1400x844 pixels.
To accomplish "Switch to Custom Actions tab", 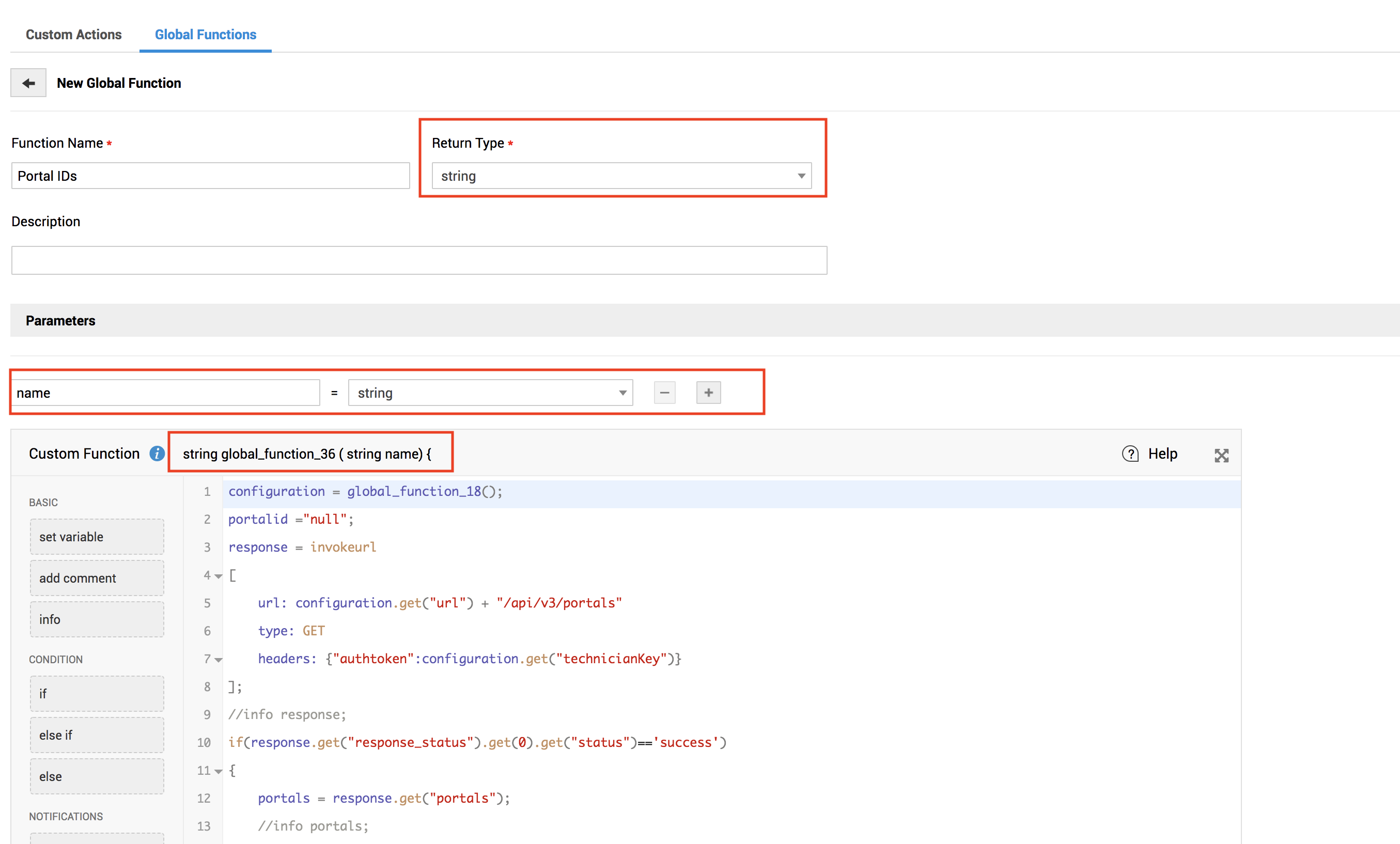I will (x=73, y=35).
